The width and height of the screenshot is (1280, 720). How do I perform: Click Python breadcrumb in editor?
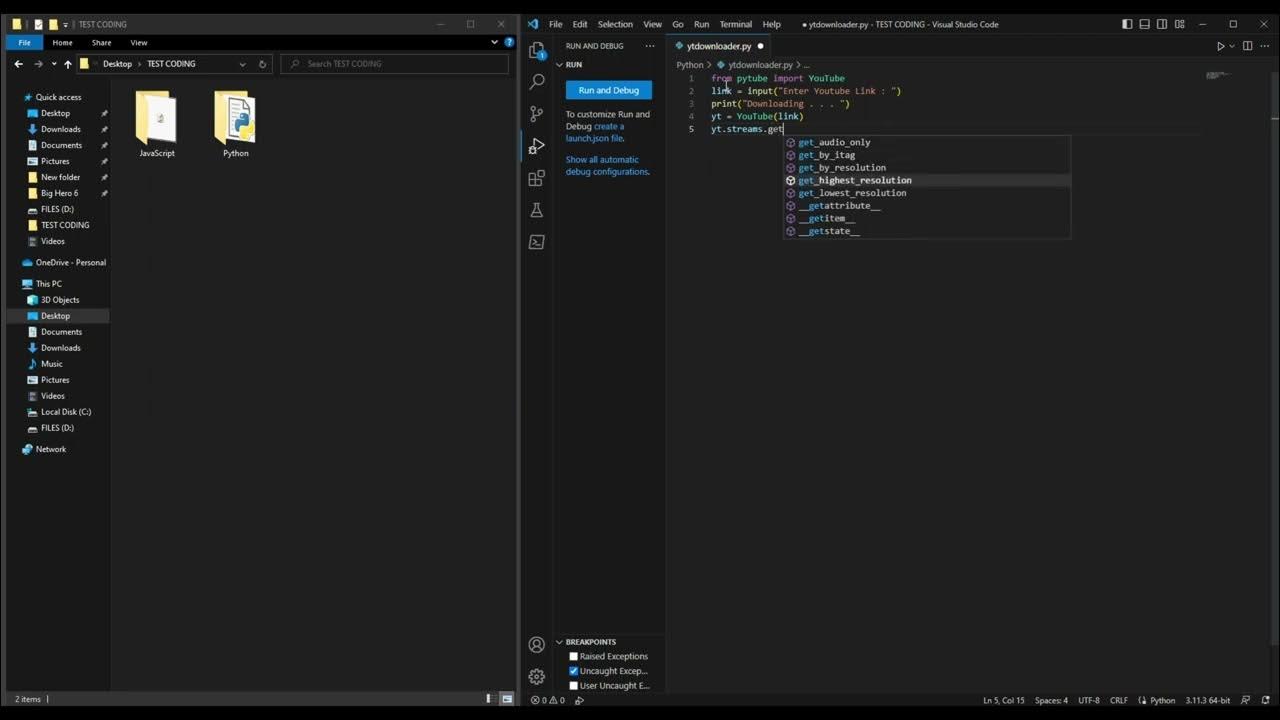[x=690, y=65]
